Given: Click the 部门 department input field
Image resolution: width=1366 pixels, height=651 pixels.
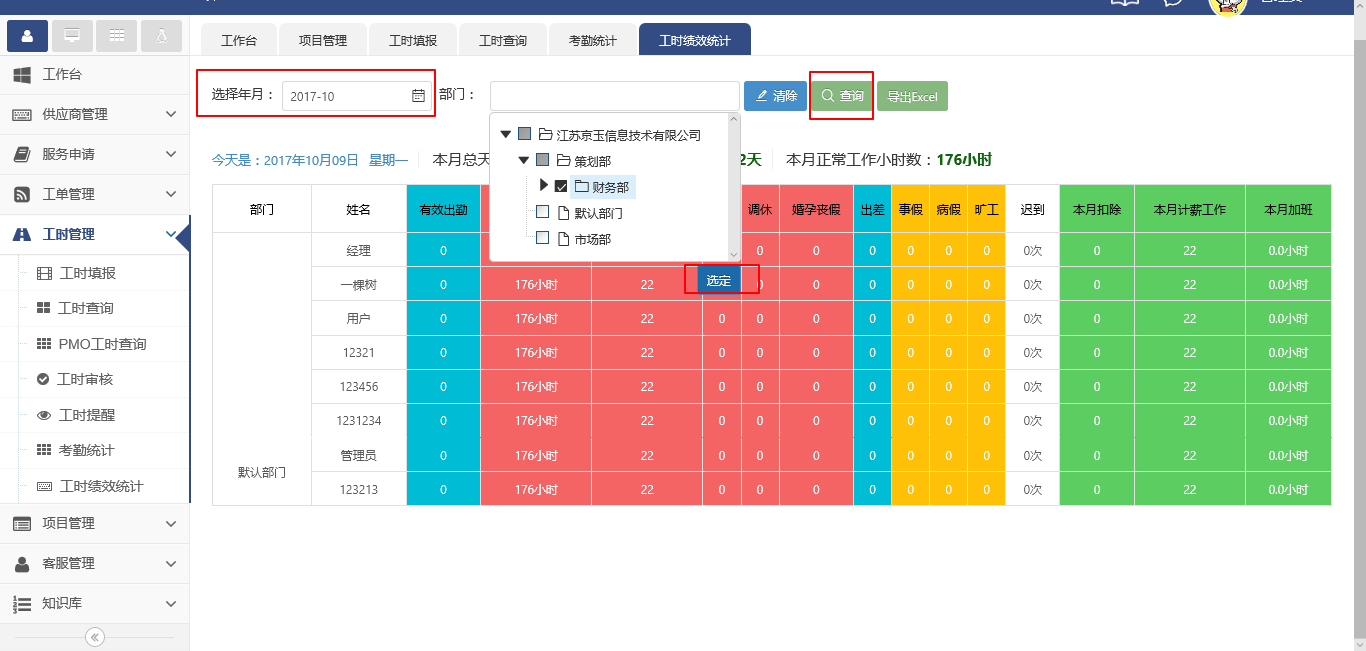Looking at the screenshot, I should pos(614,95).
